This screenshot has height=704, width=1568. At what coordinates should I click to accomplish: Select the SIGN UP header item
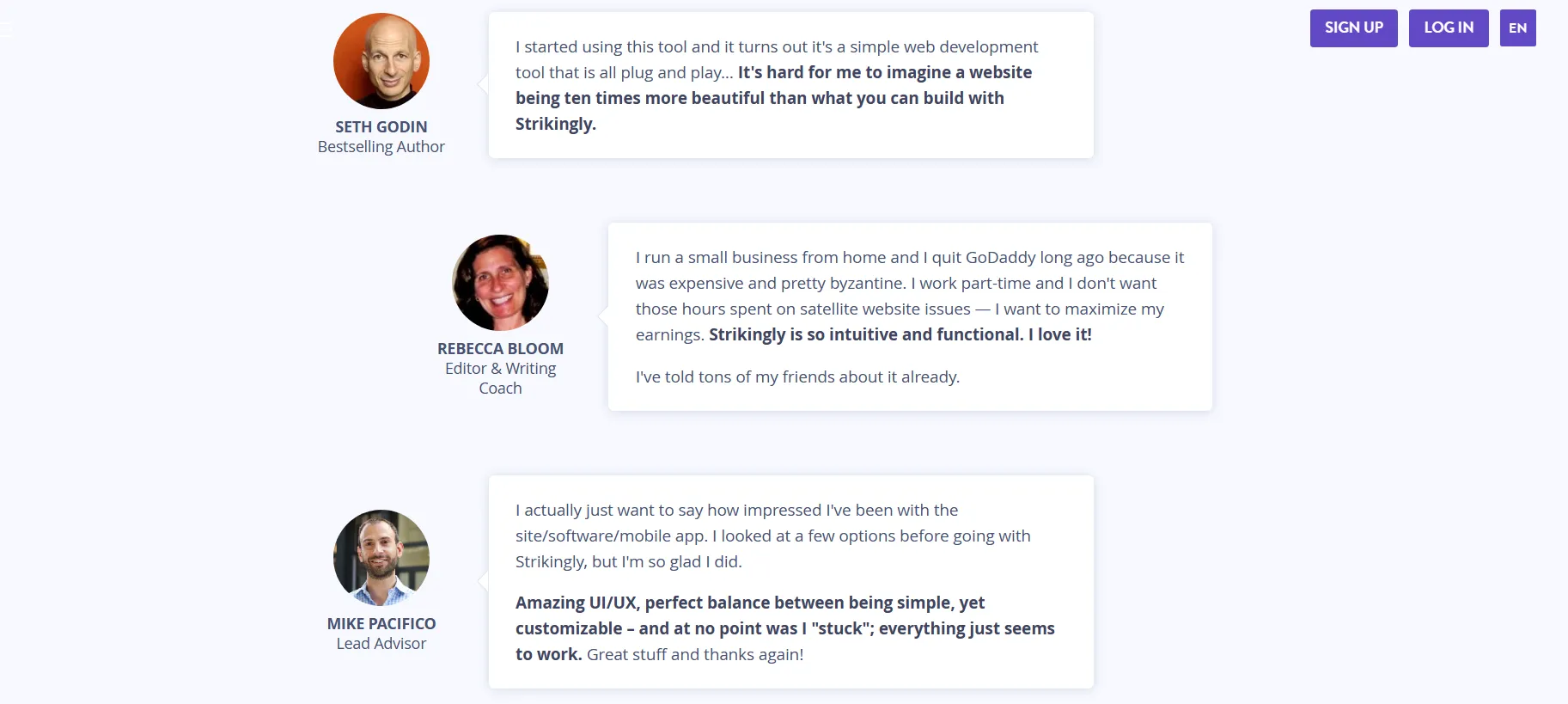pos(1353,28)
